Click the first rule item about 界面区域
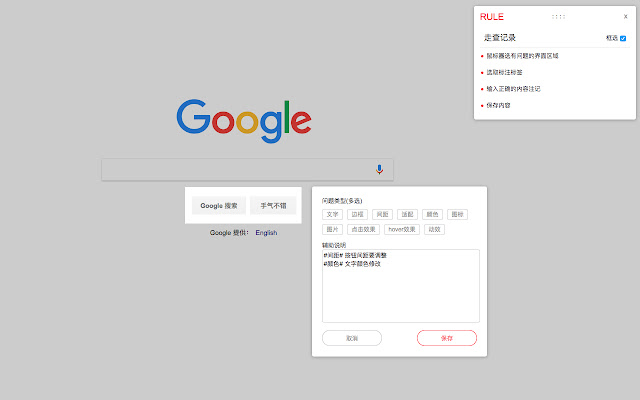 pos(522,56)
